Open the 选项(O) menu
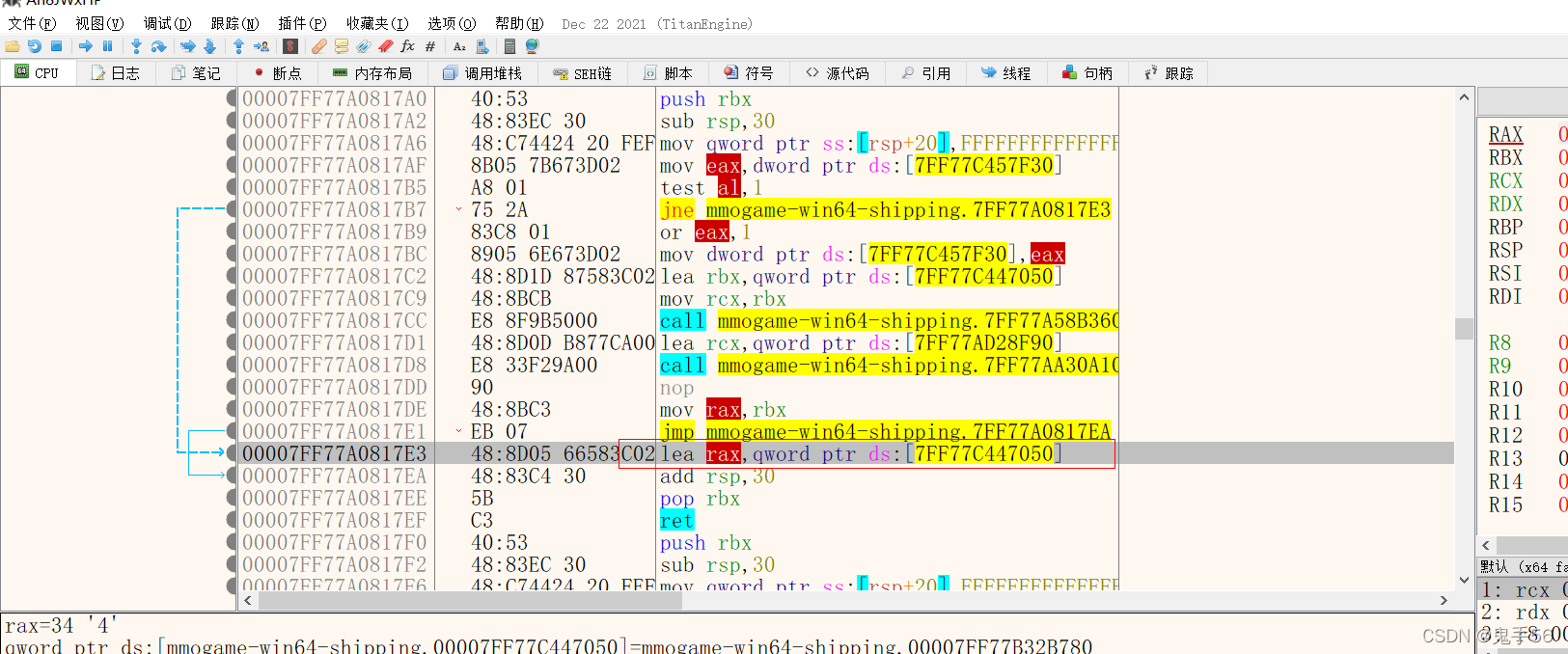1568x654 pixels. [452, 23]
